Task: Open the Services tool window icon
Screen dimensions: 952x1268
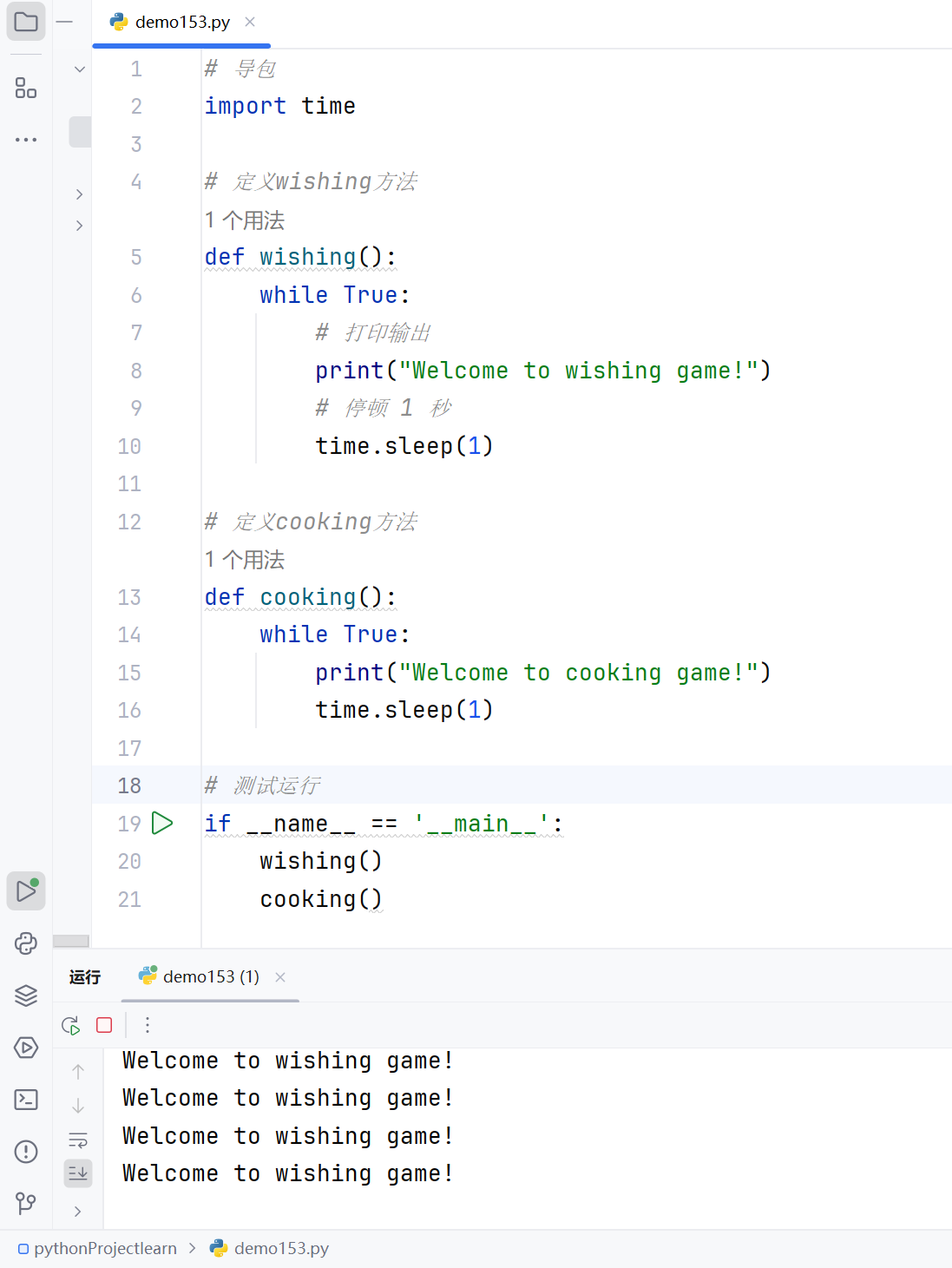Action: 26,1048
